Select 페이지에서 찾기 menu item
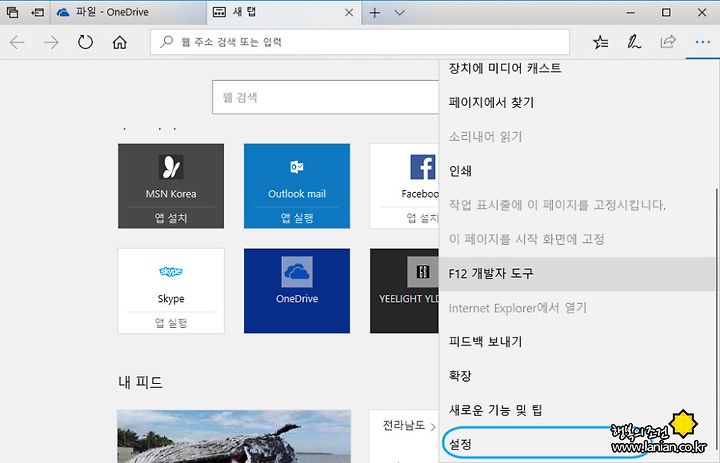 click(x=577, y=102)
